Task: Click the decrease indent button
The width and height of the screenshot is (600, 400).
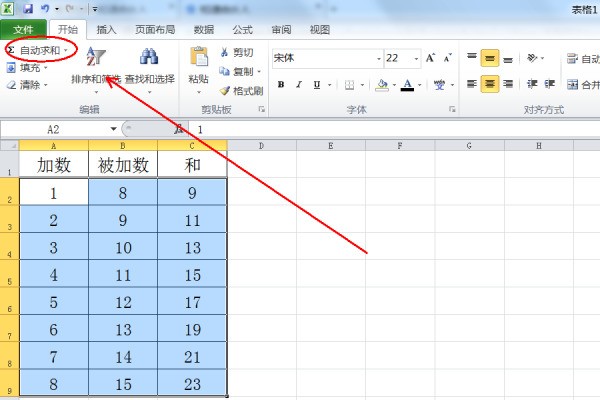Action: click(532, 84)
